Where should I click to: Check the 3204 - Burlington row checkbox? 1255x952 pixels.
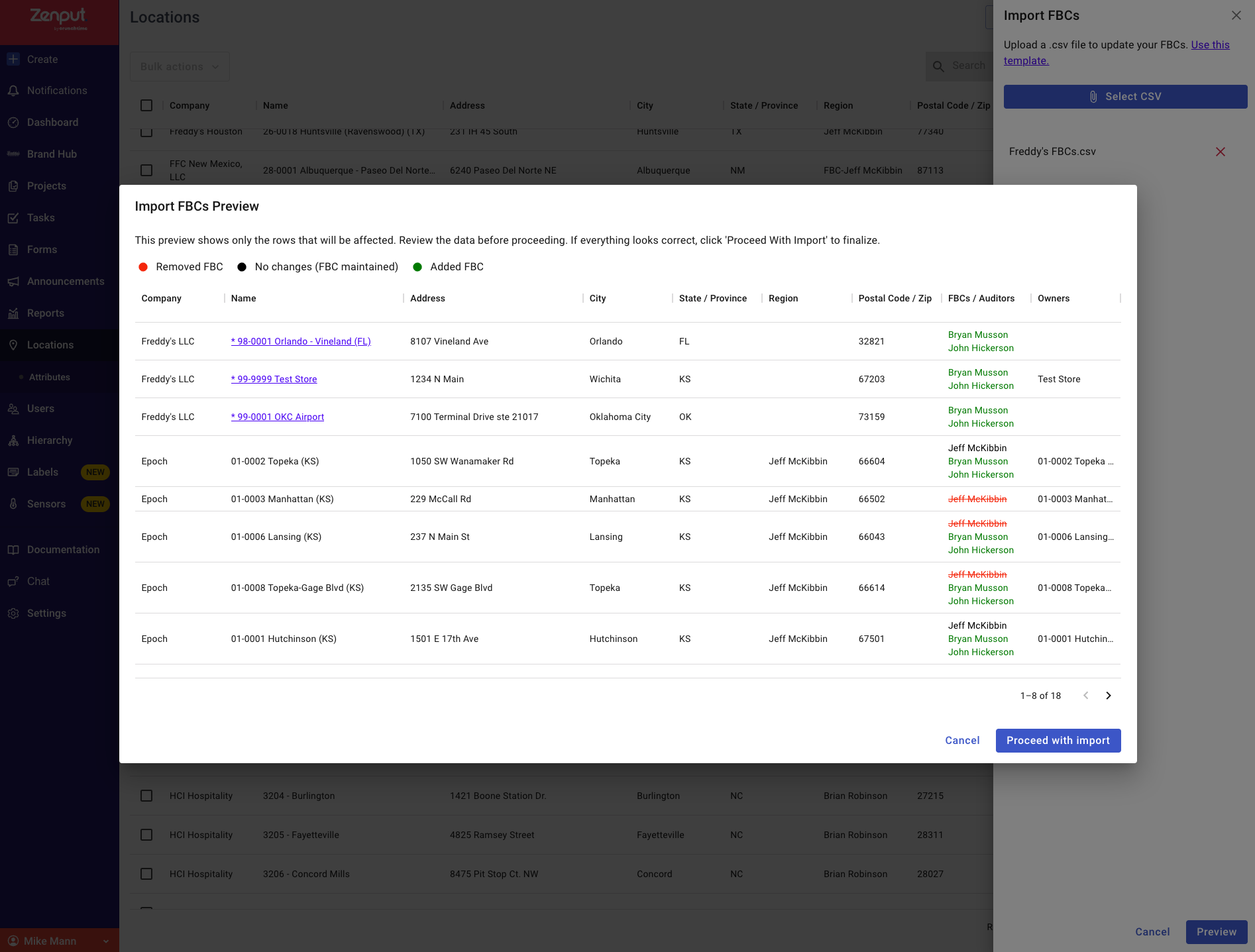click(146, 796)
